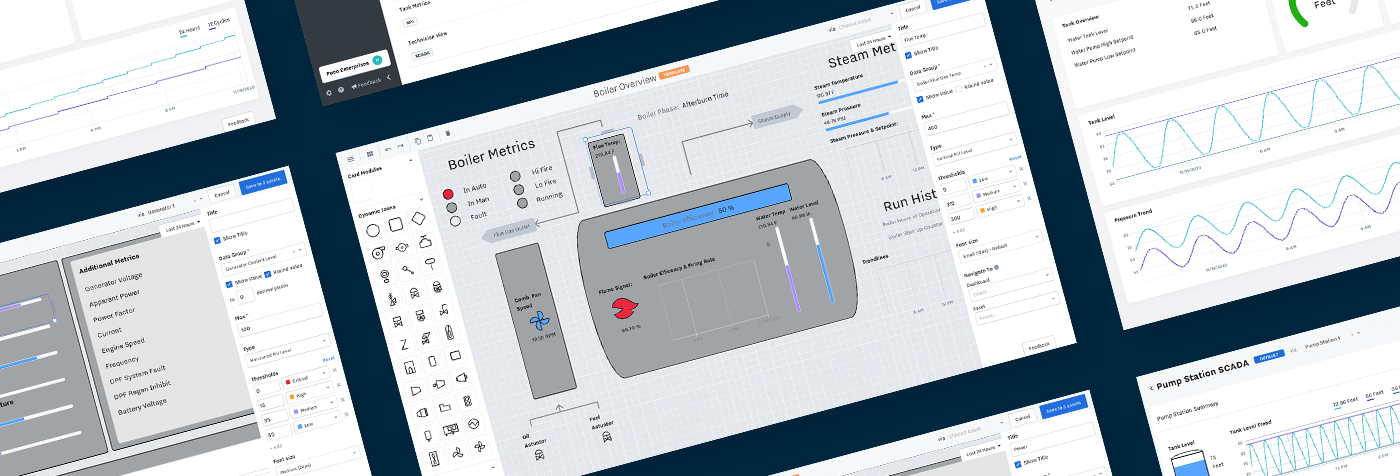Select the Flue Temp widget on the canvas
This screenshot has height=476, width=1400.
tap(615, 169)
